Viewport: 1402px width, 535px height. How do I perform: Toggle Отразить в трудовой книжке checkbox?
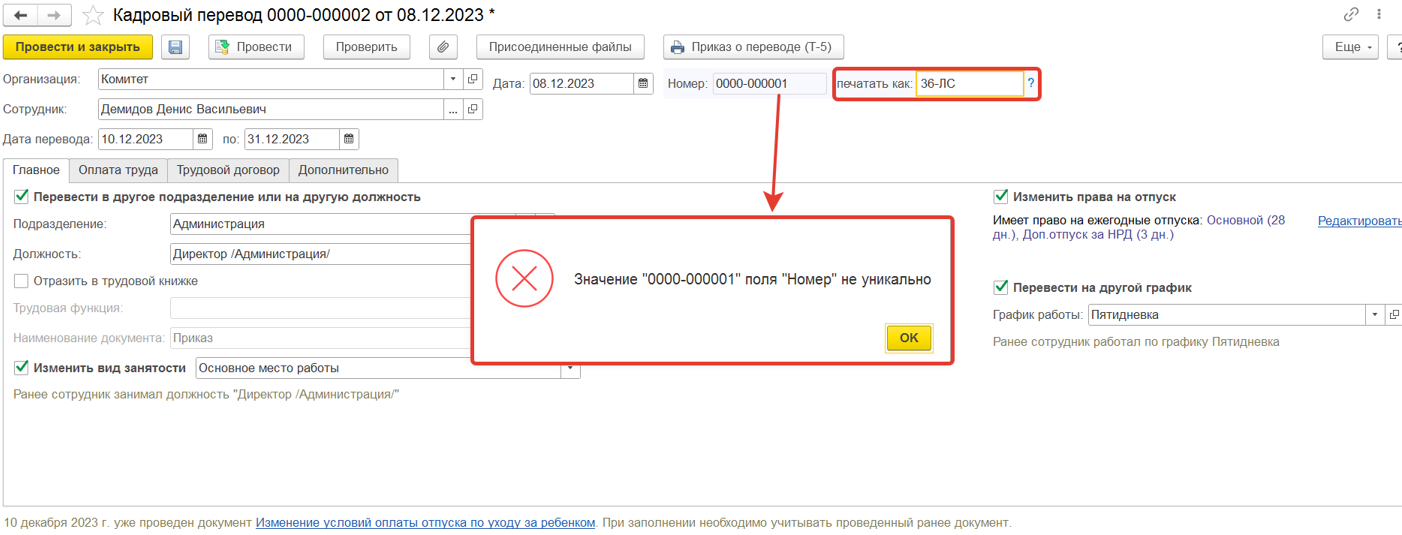(x=21, y=281)
